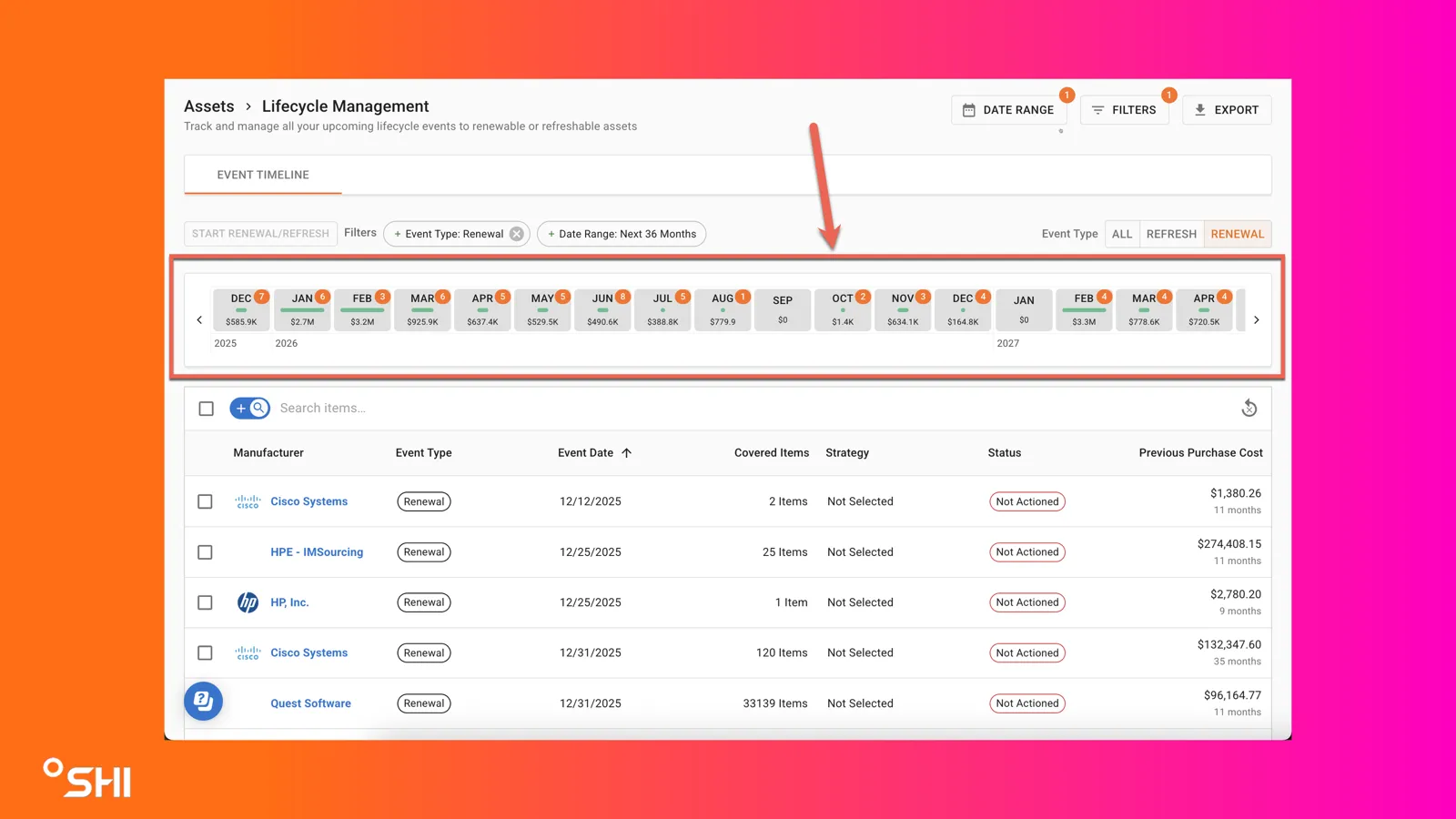Click the Previous Purchase Cost column header
Screen dimensions: 1456x819
1200,452
